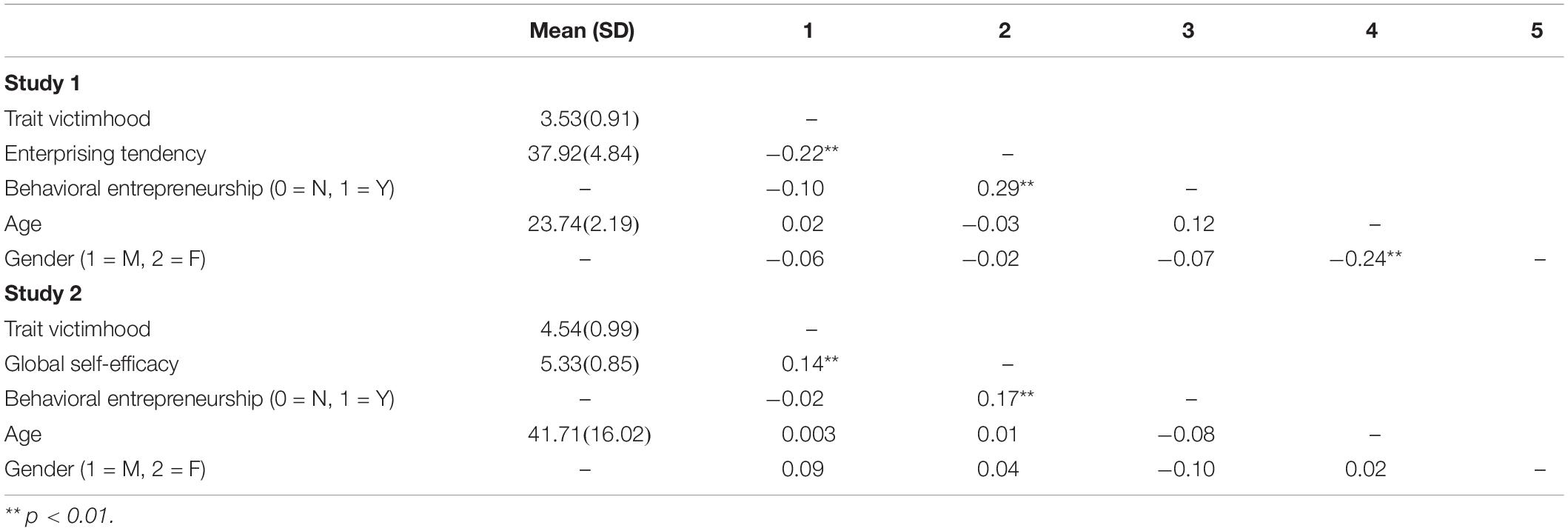
Task: Click column header 3
Action: pyautogui.click(x=1188, y=30)
